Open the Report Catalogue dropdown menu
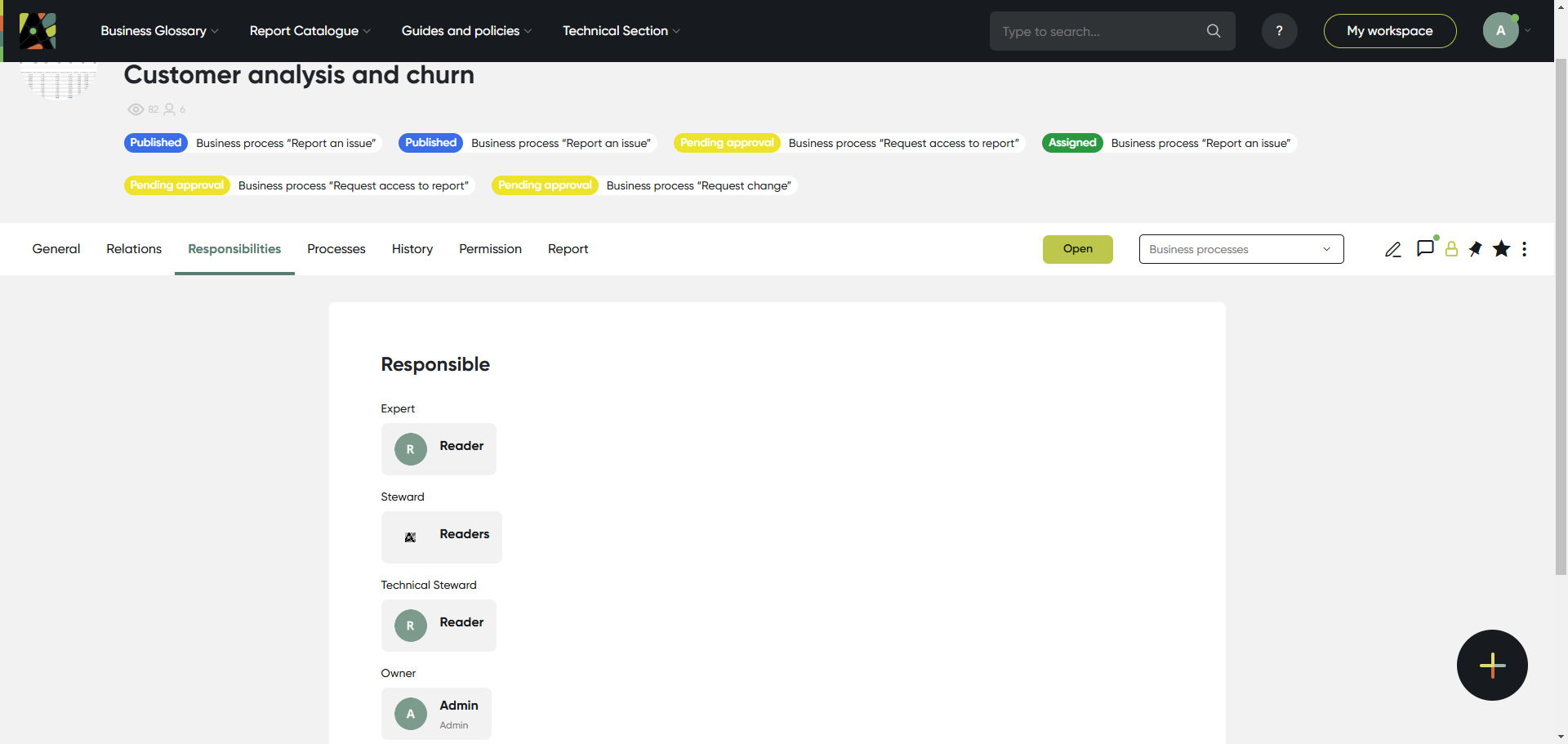1568x744 pixels. point(310,31)
